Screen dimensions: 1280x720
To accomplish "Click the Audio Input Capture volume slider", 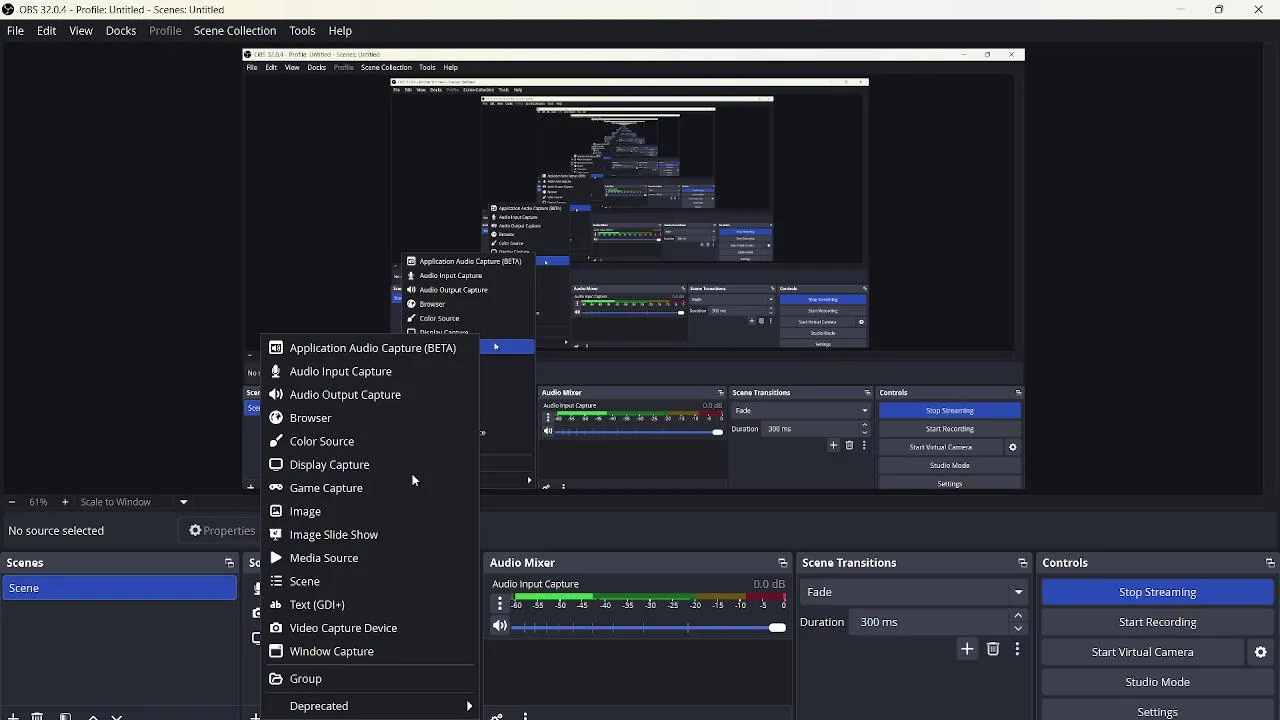I will (649, 627).
